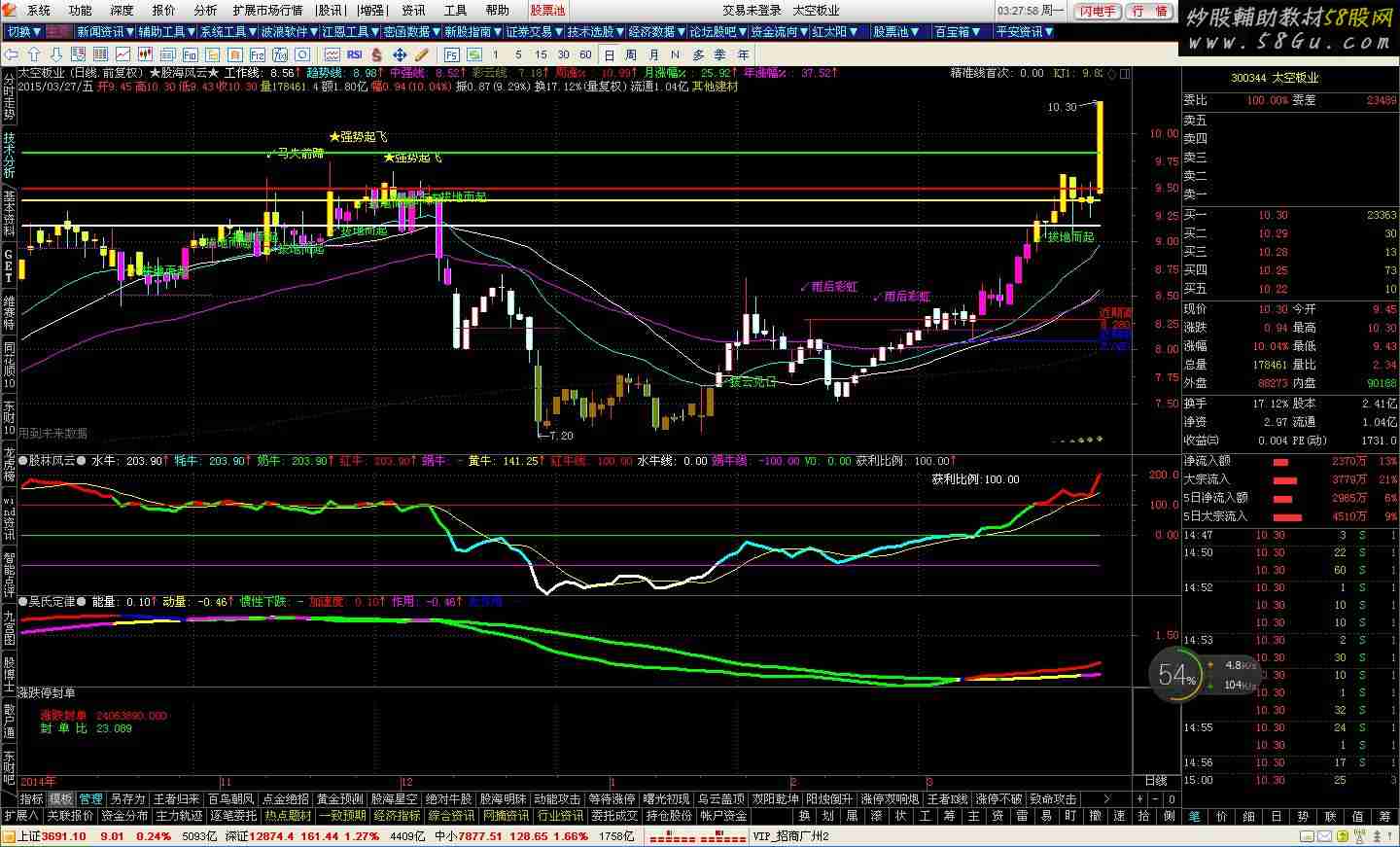Open the 工具 menu
This screenshot has width=1400, height=847.
click(x=455, y=10)
